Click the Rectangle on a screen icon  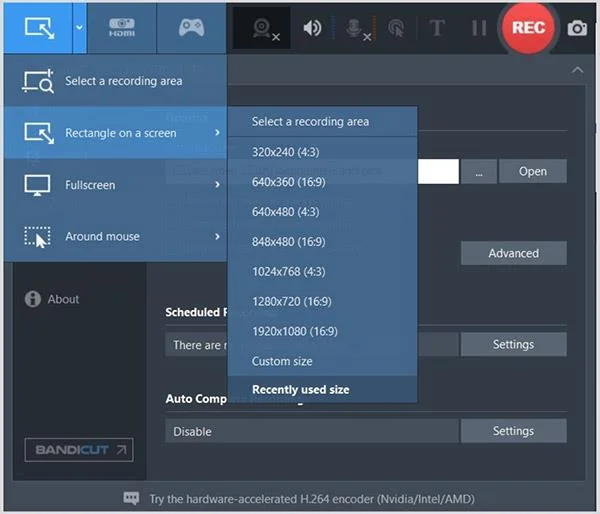[x=39, y=133]
